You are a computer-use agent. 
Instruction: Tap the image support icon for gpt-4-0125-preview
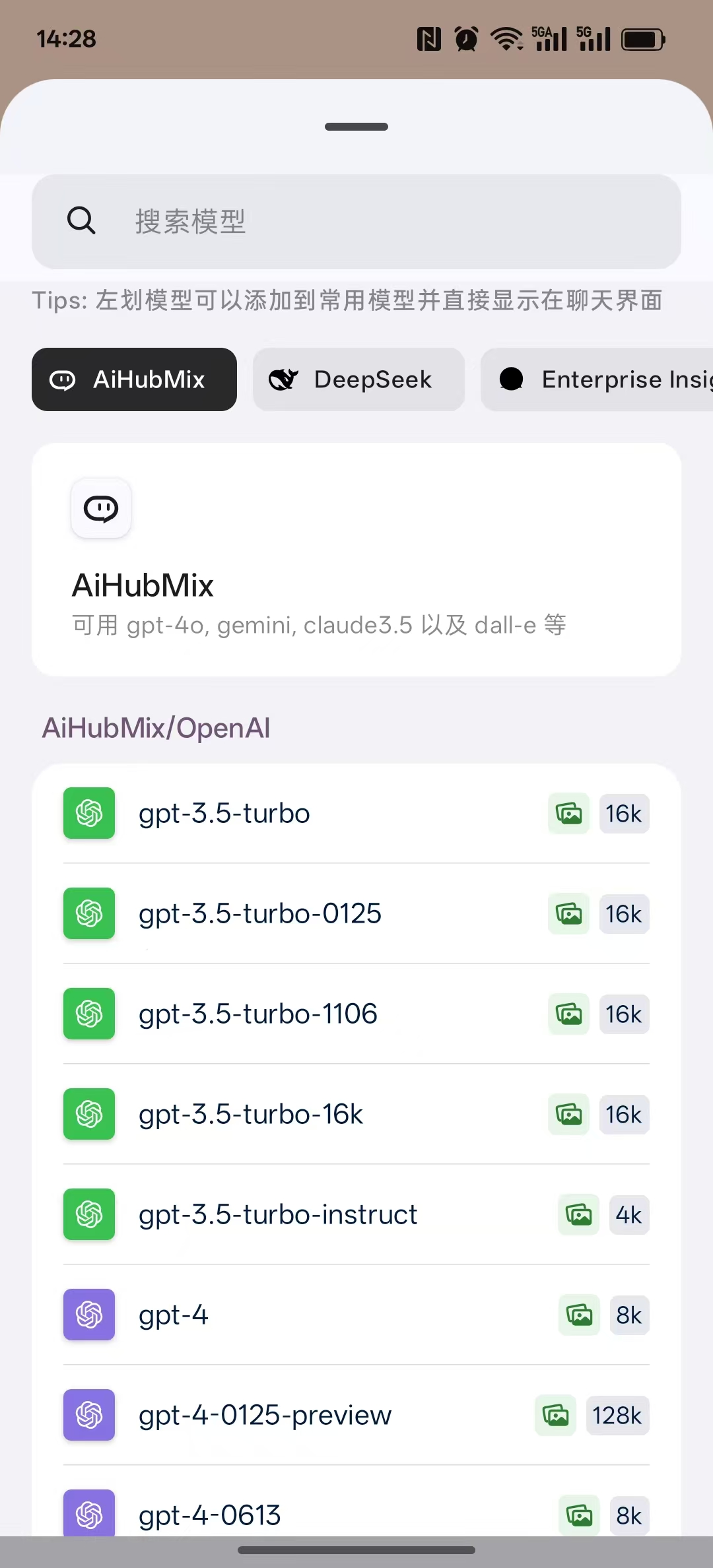(x=555, y=1415)
